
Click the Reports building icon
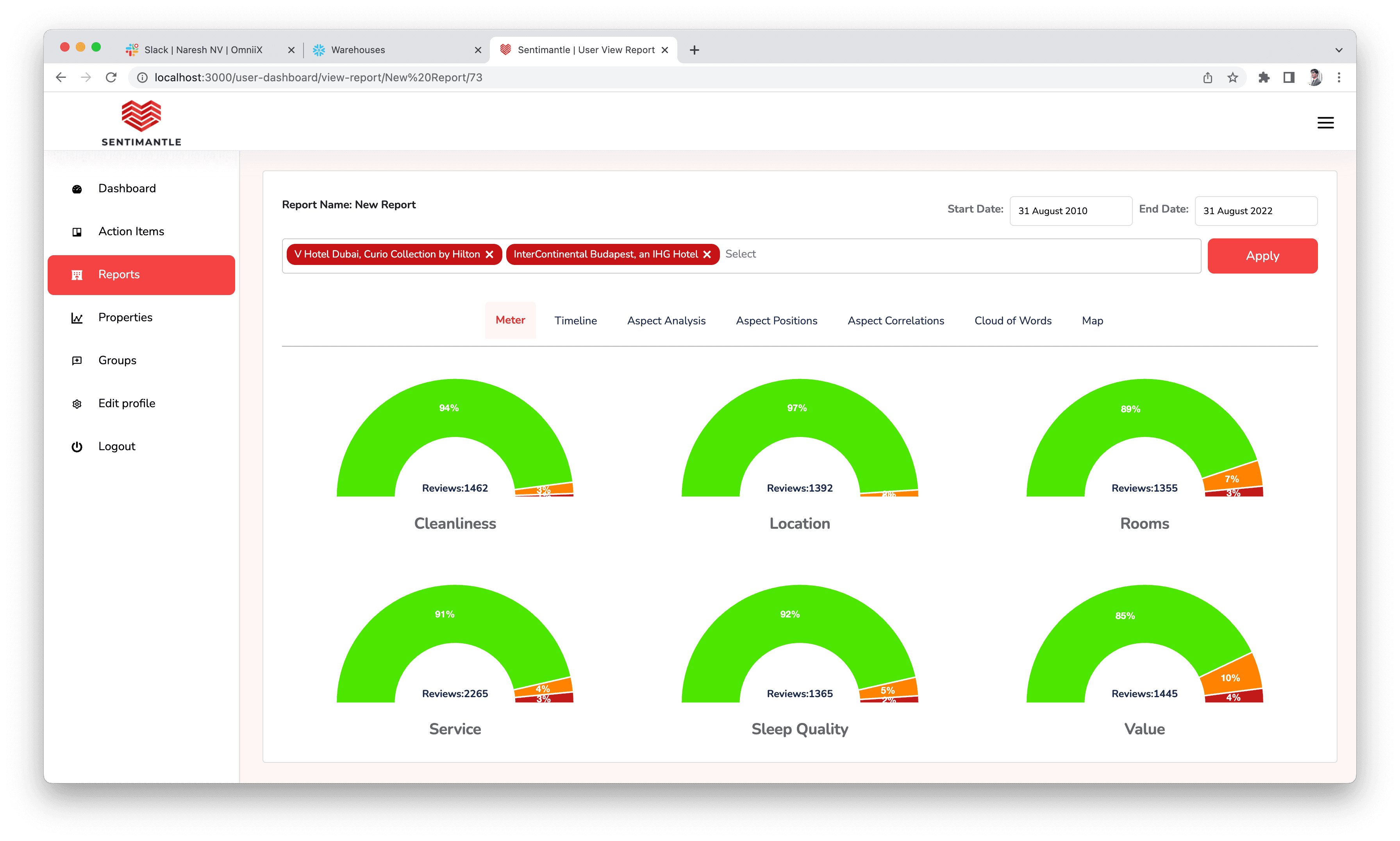point(77,275)
